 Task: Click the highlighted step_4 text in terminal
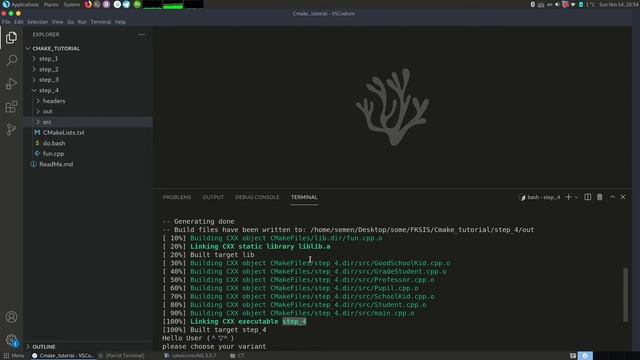pyautogui.click(x=294, y=322)
